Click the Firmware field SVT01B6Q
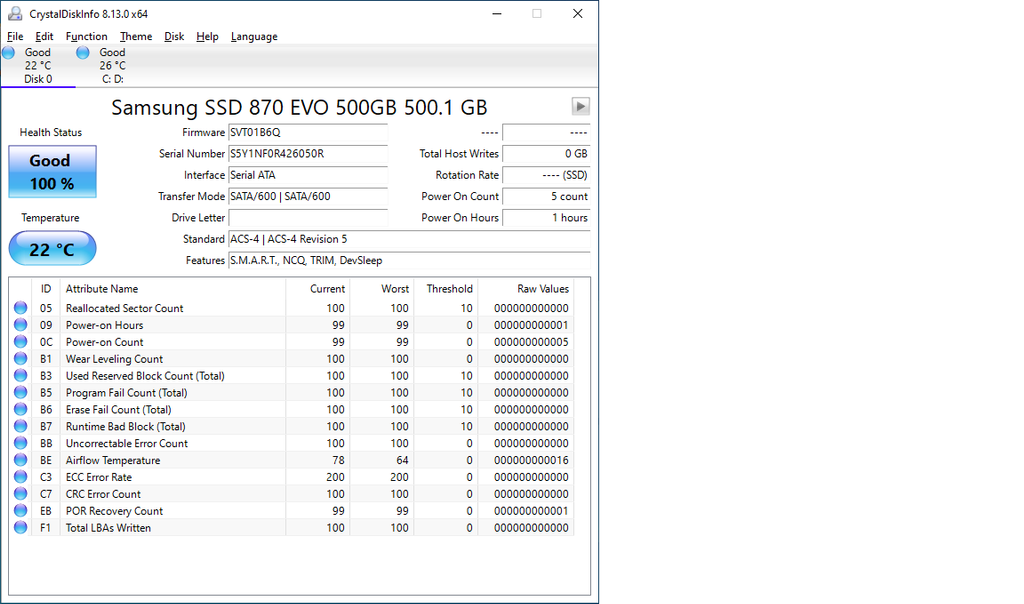The image size is (1024, 604). pos(308,133)
